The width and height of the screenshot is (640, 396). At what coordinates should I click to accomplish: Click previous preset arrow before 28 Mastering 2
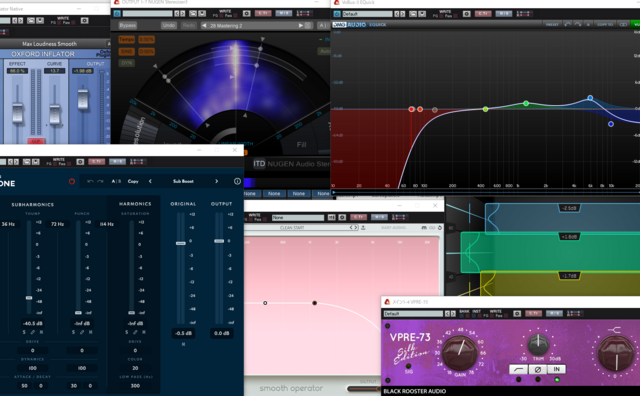pyautogui.click(x=204, y=25)
